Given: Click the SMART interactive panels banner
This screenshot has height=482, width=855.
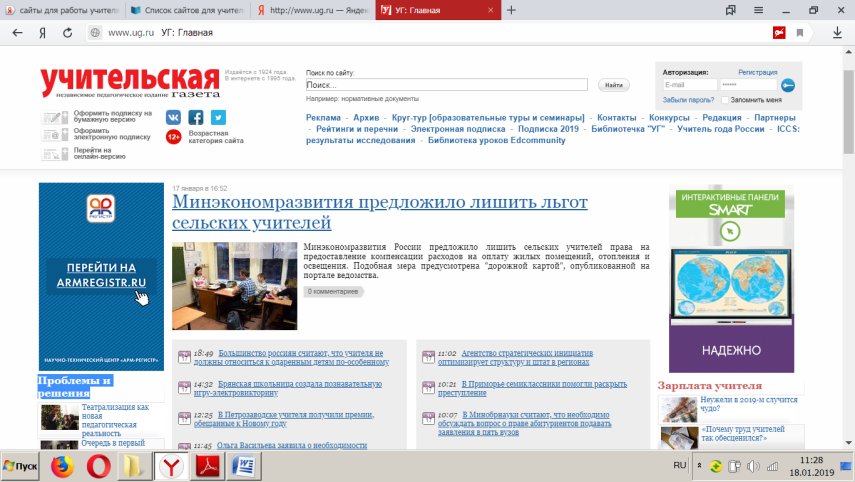Looking at the screenshot, I should point(731,279).
